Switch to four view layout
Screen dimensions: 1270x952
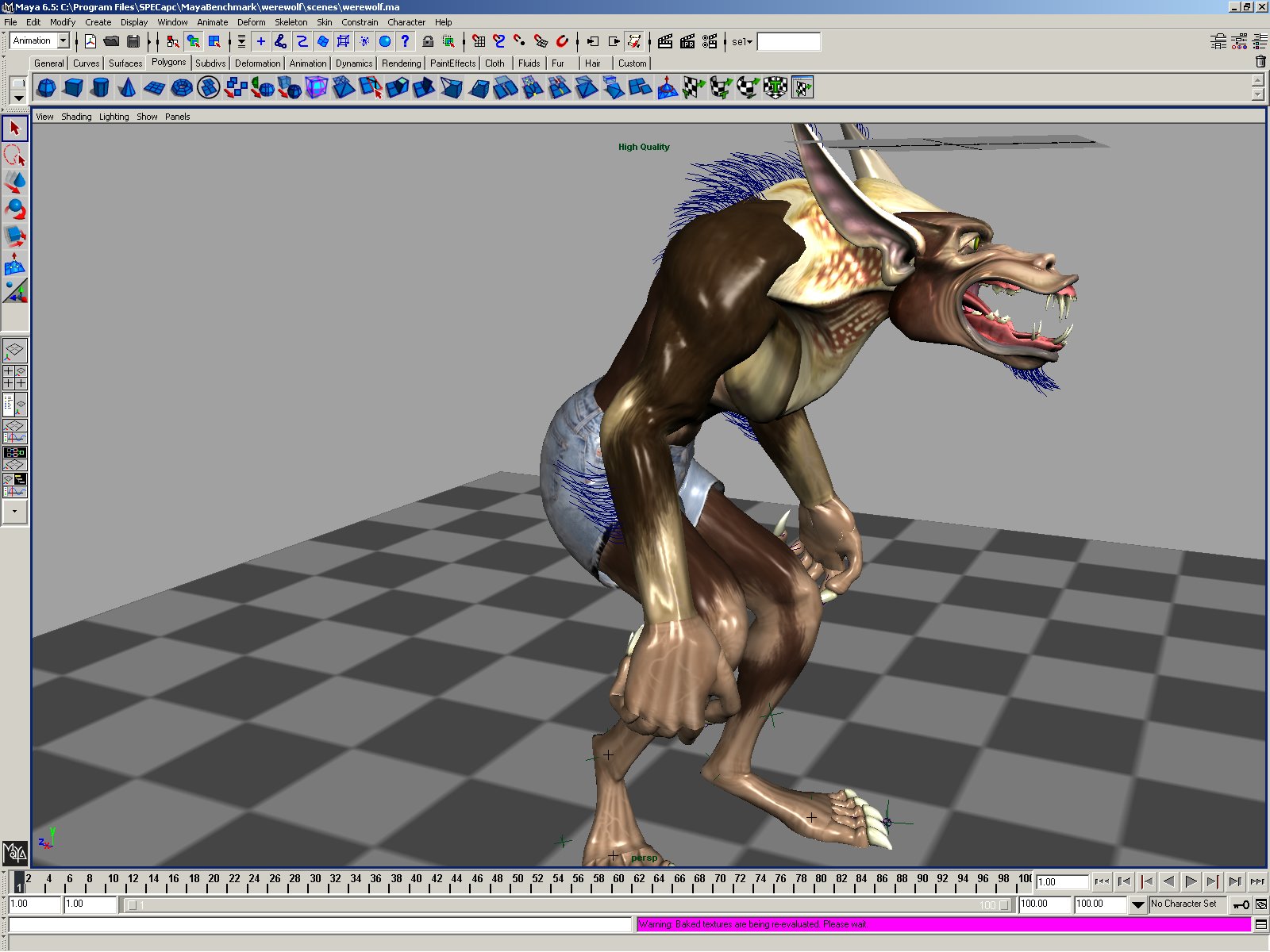(x=15, y=377)
